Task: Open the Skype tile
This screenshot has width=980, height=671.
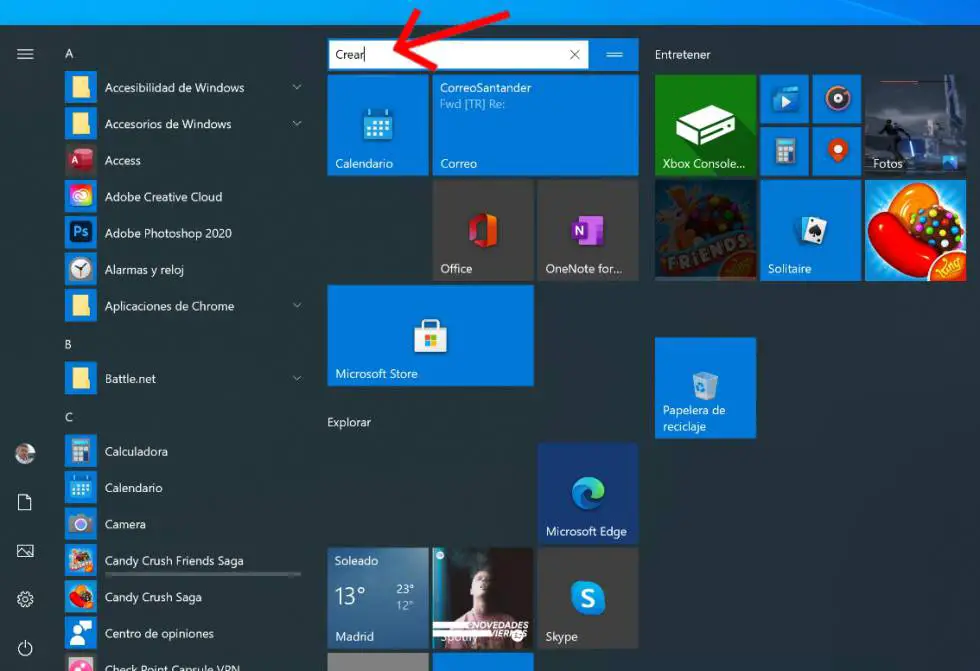Action: tap(588, 599)
